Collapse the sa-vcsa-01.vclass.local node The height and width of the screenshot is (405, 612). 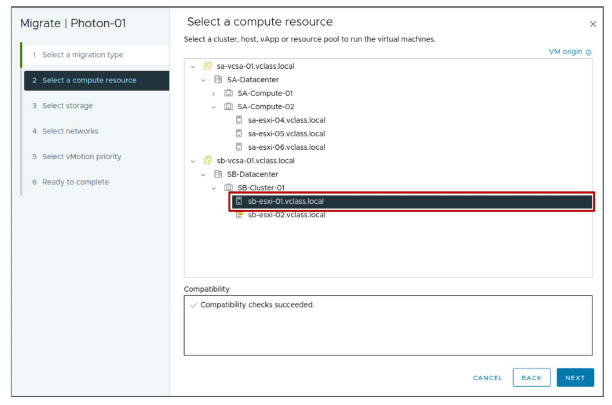click(x=193, y=67)
